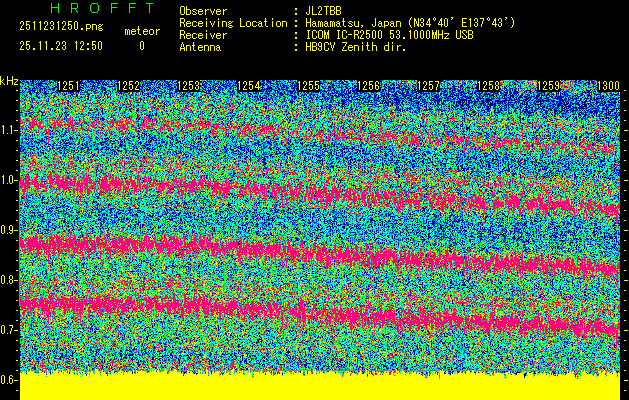
Task: Click the Receiving Location field label
Action: click(x=233, y=22)
